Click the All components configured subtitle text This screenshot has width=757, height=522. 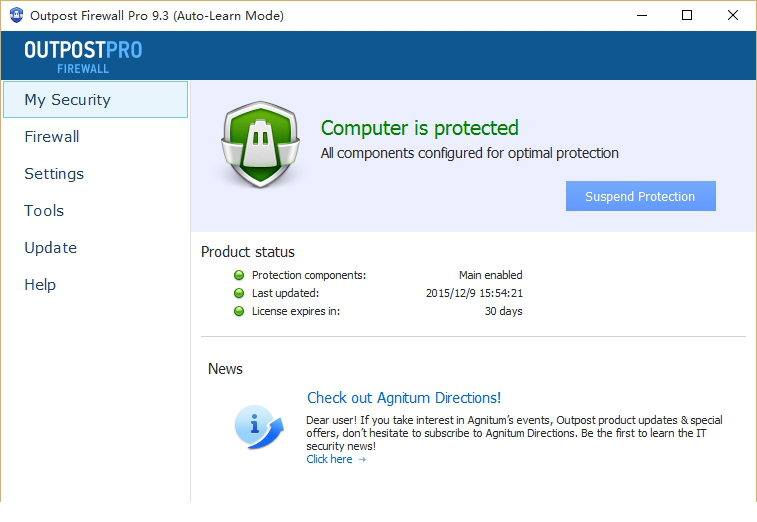point(469,153)
